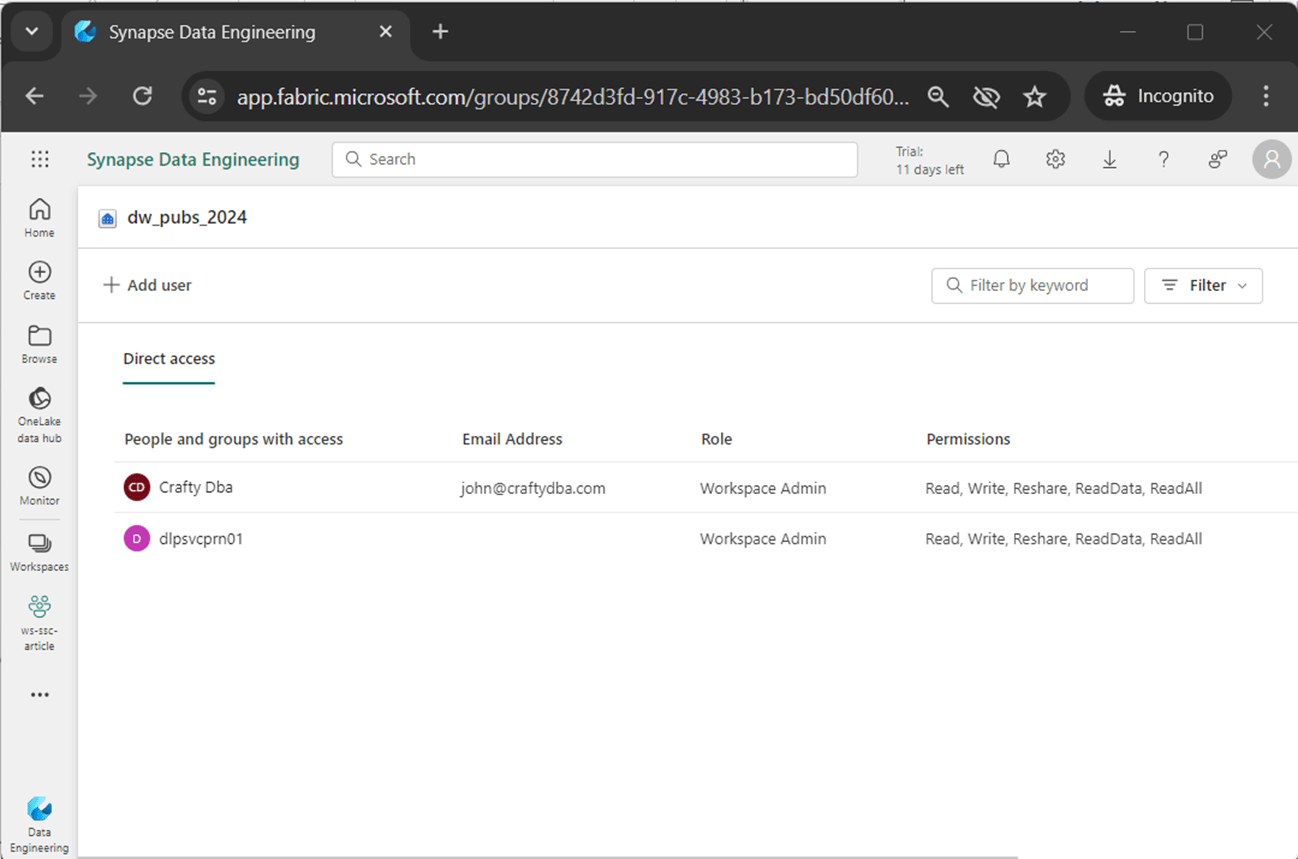Screen dimensions: 1298x859
Task: Show more sidebar options (ellipsis)
Action: [x=40, y=695]
